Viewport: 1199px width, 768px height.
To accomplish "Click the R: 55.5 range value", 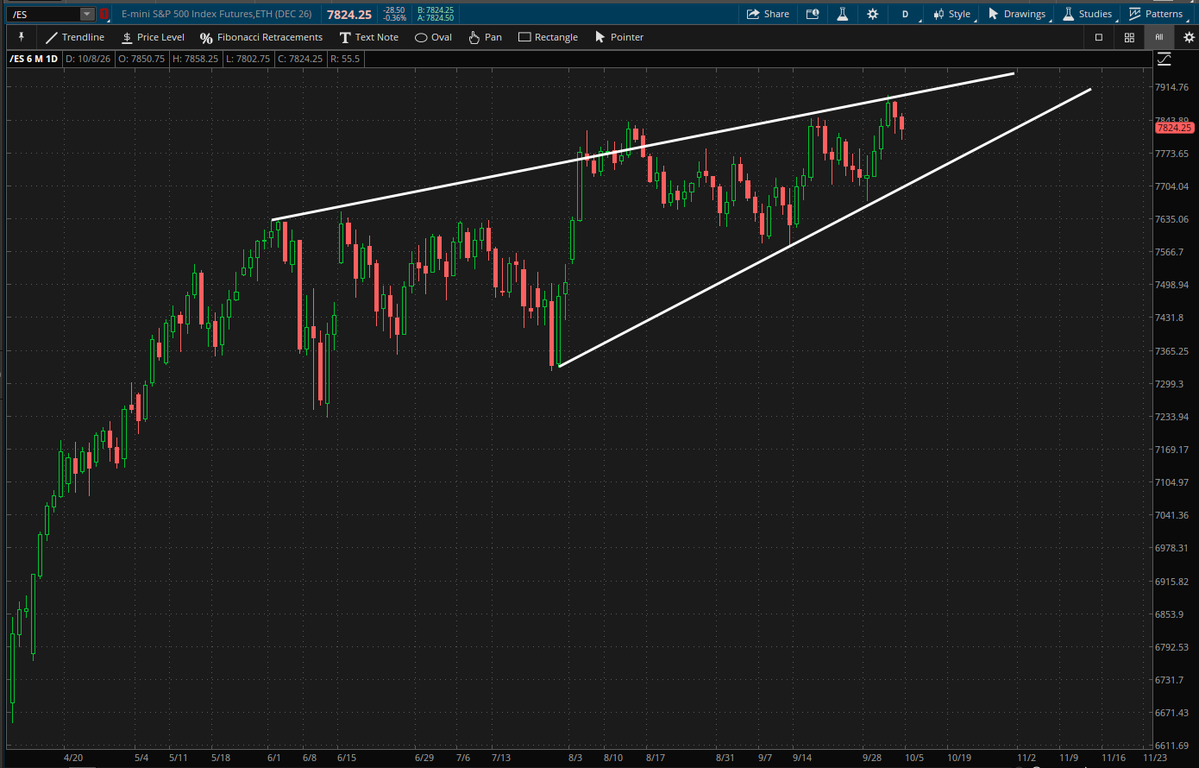I will tap(345, 58).
